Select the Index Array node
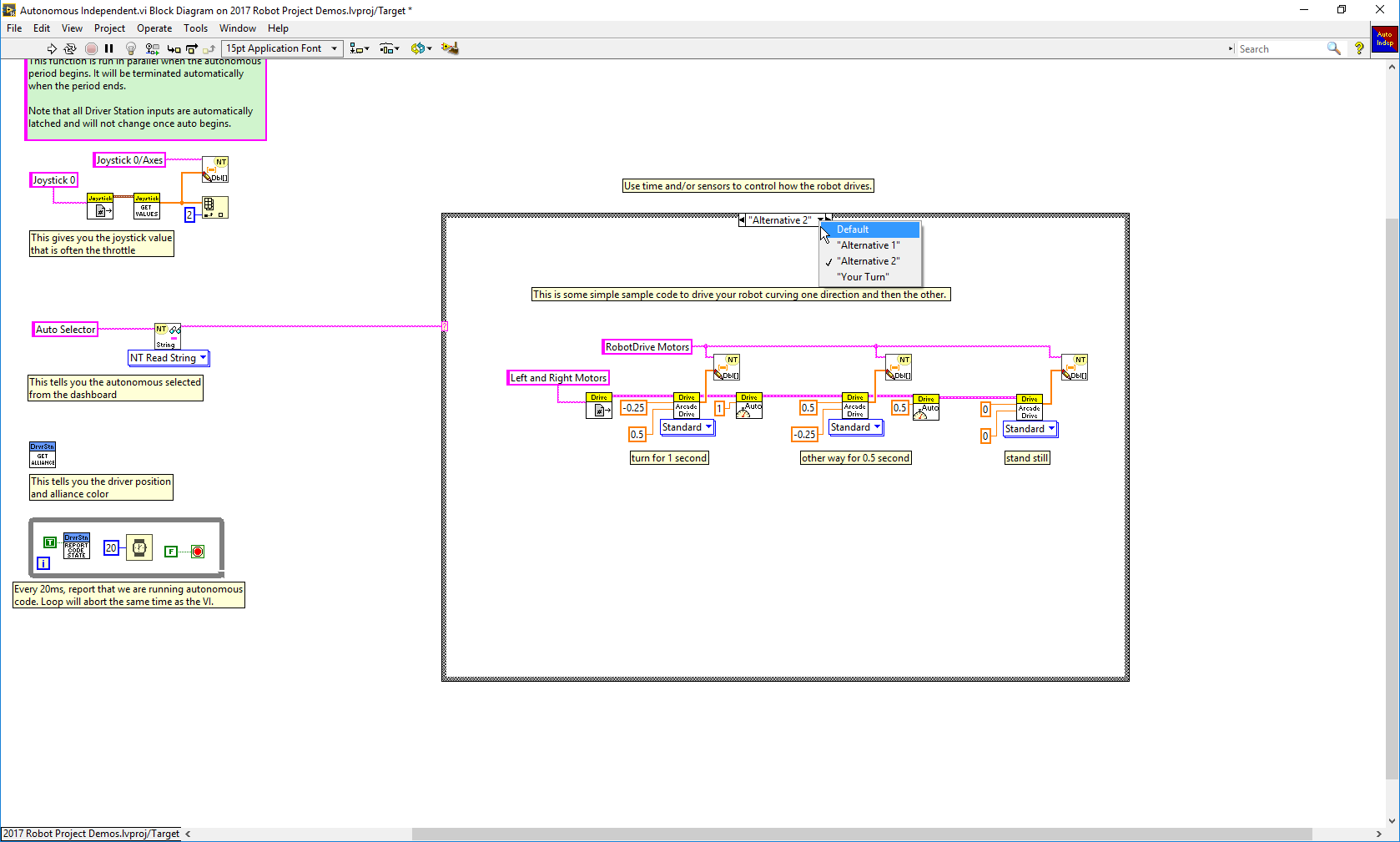This screenshot has height=842, width=1400. (x=215, y=207)
